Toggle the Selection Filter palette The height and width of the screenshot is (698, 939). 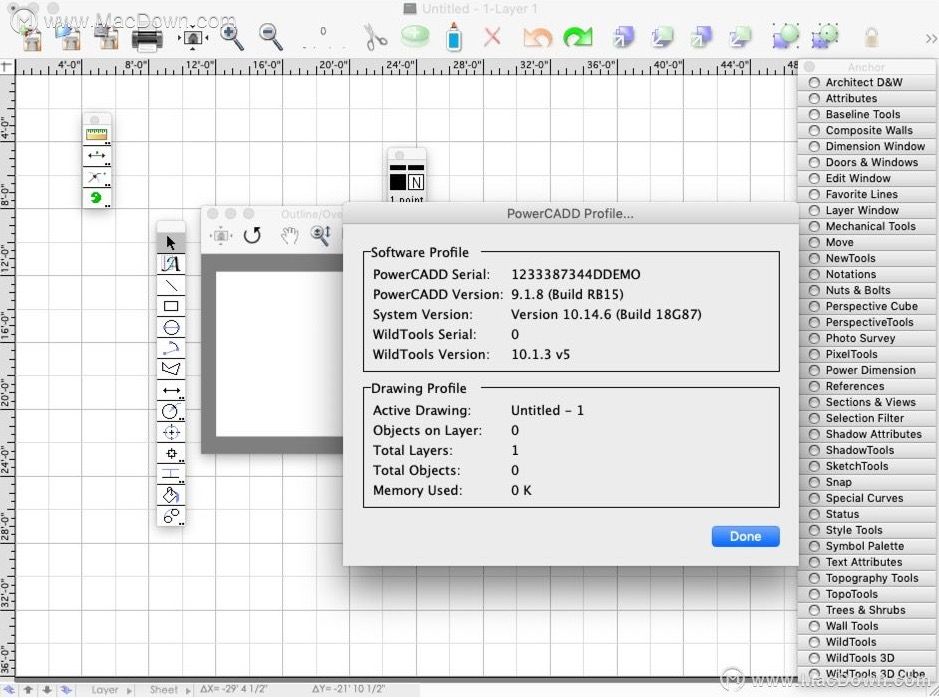(867, 418)
